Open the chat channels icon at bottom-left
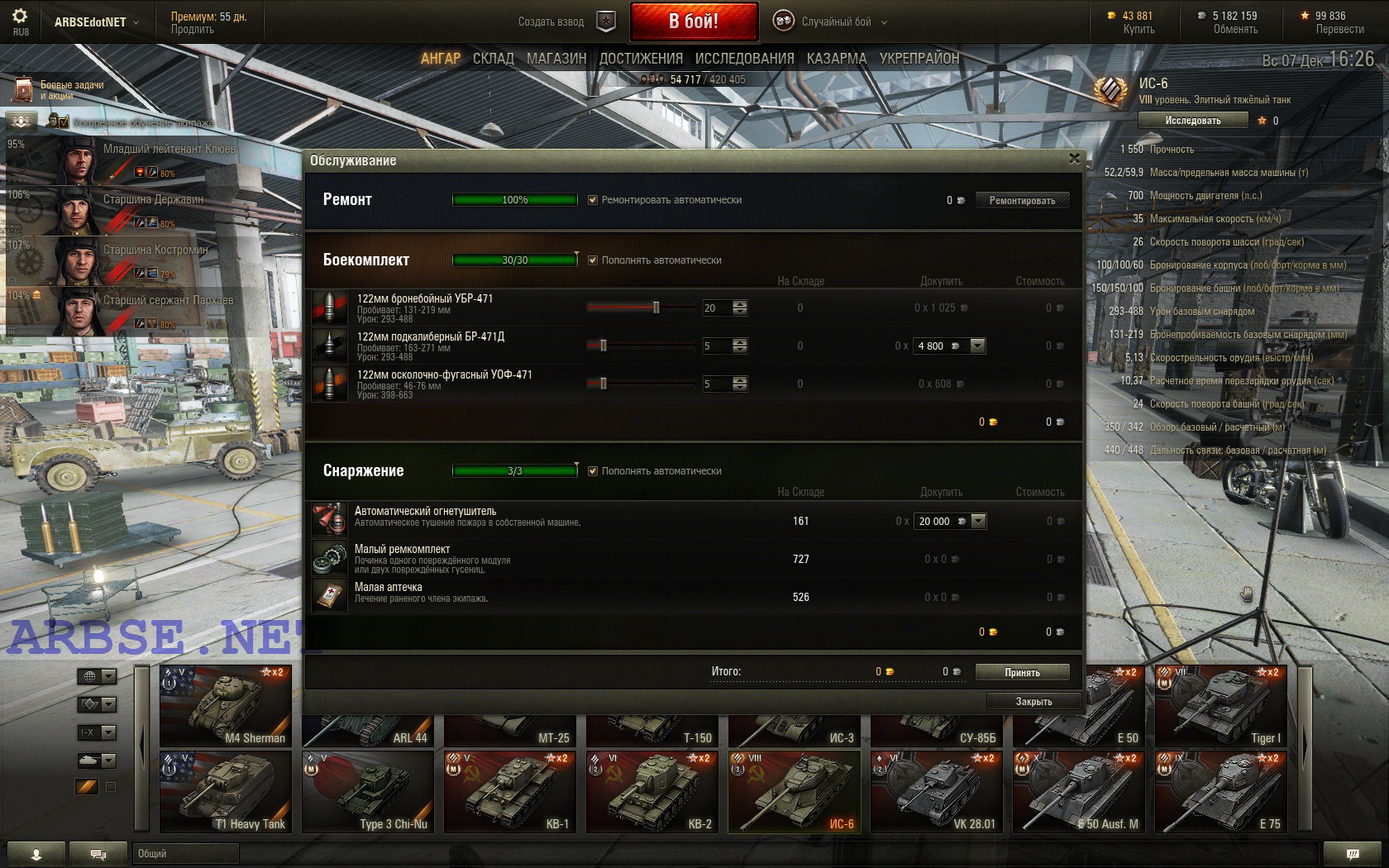1389x868 pixels. pos(98,854)
